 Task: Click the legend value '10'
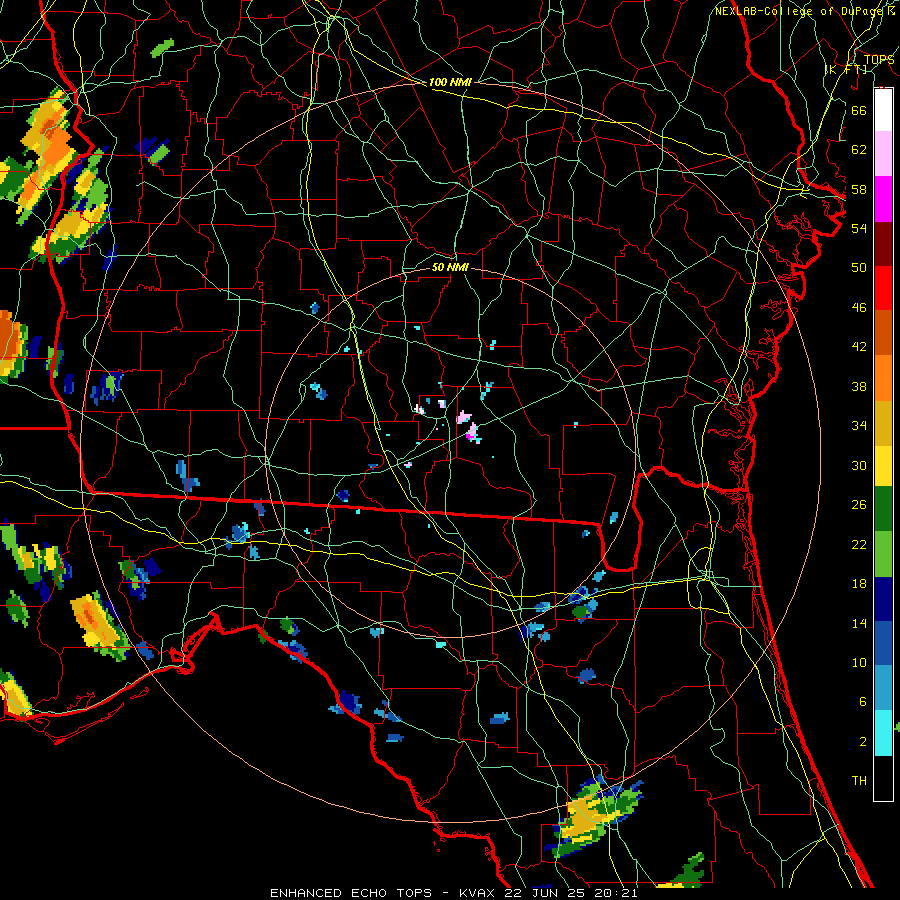[x=859, y=662]
